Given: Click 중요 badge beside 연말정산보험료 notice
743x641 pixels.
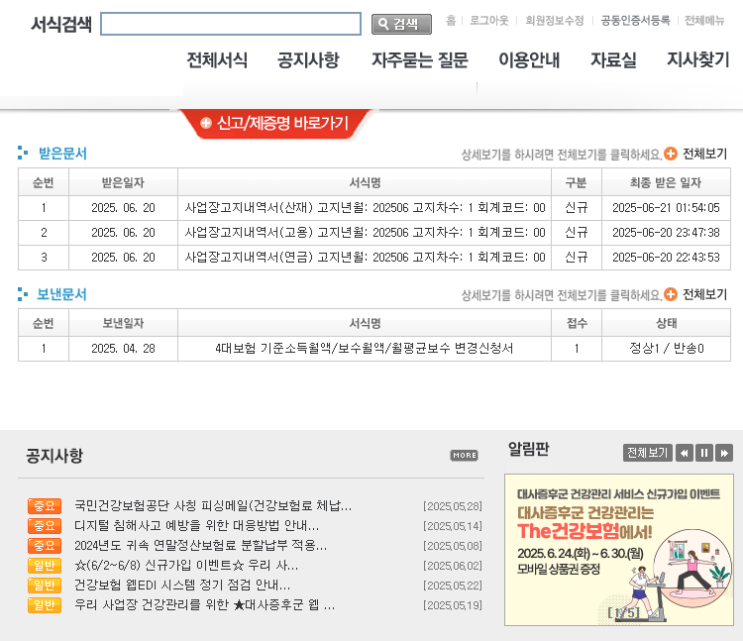Looking at the screenshot, I should click(x=45, y=546).
